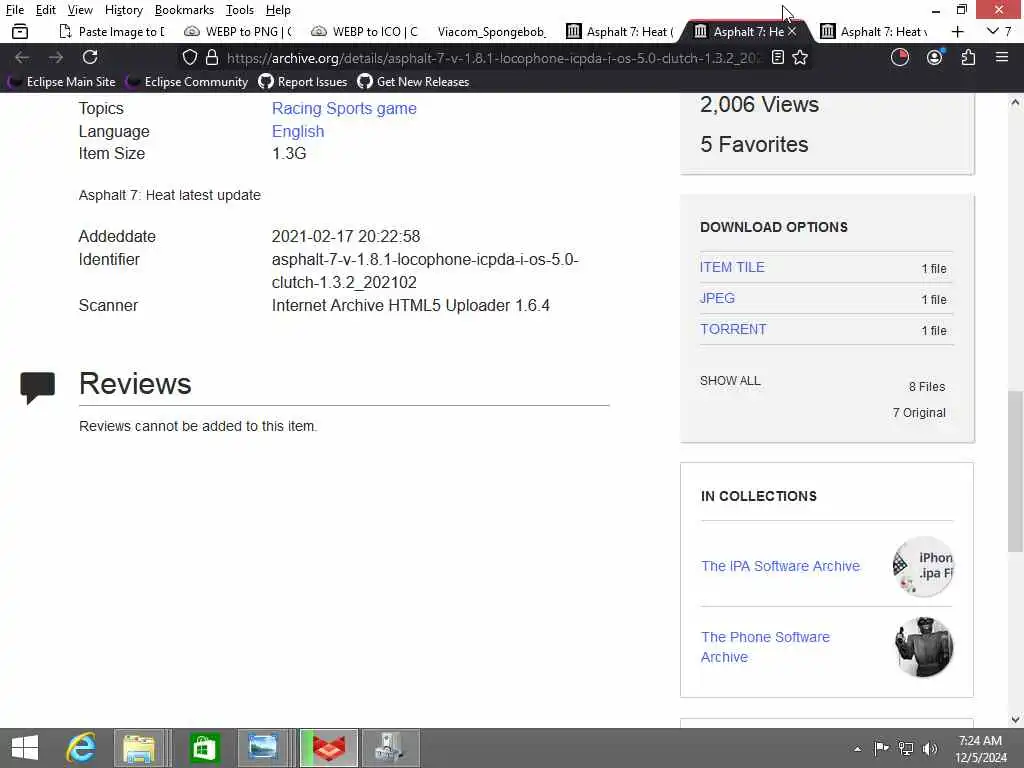The width and height of the screenshot is (1024, 768).
Task: Open Windows Store from taskbar
Action: [204, 748]
